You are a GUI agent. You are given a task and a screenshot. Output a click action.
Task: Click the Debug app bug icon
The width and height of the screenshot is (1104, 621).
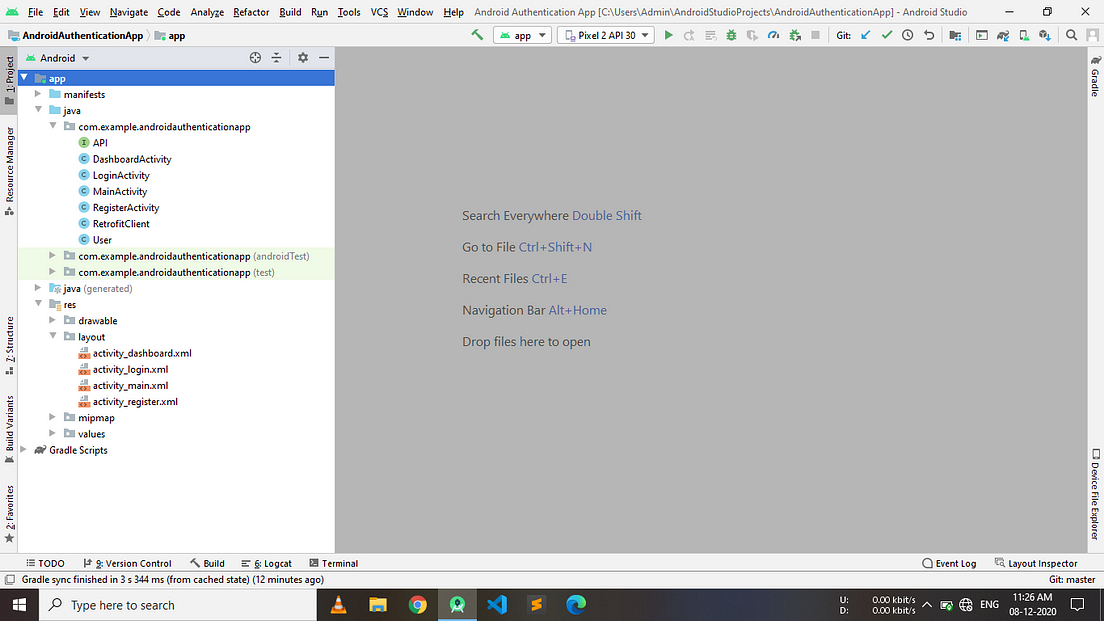pos(731,35)
